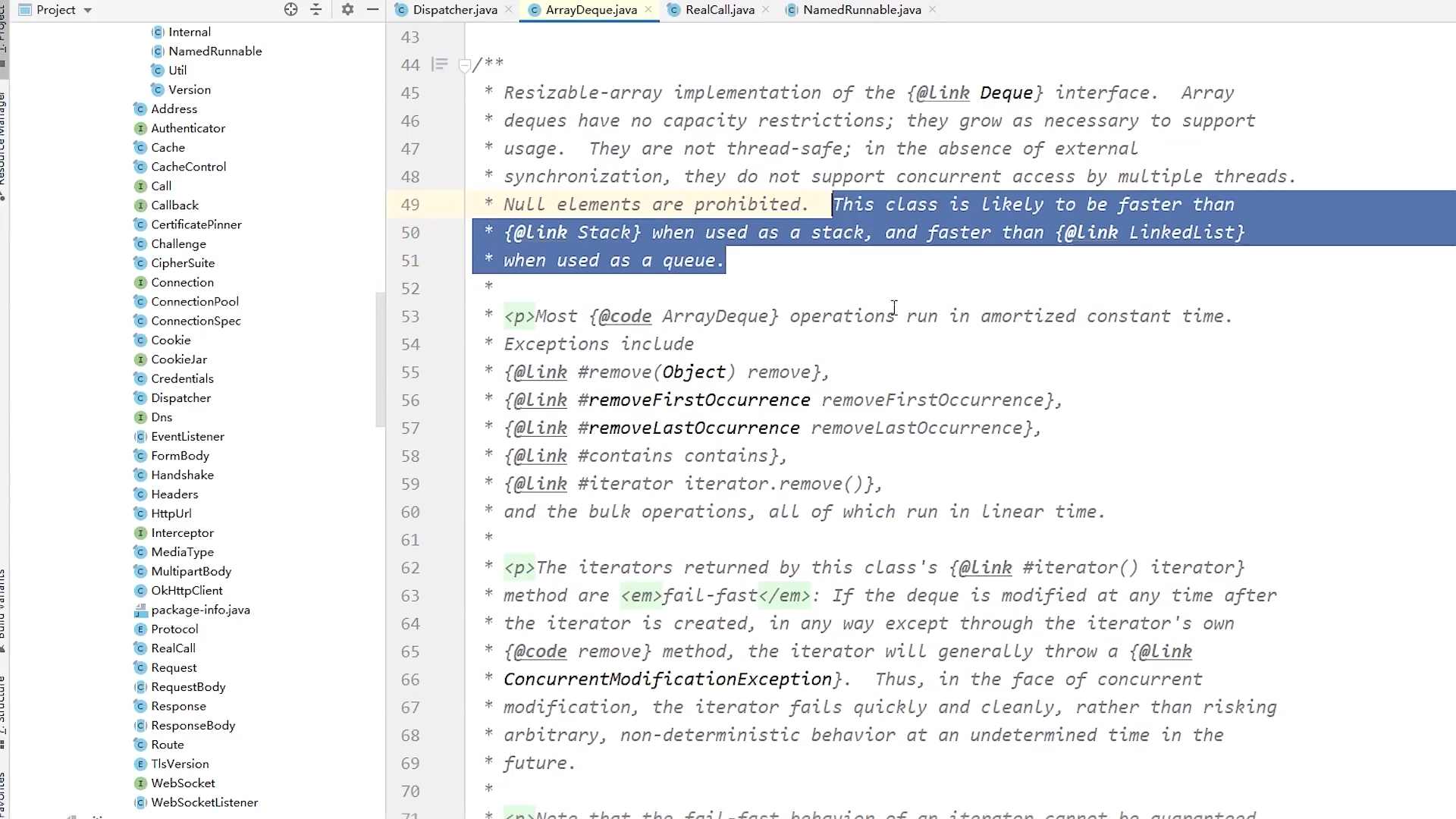This screenshot has height=819, width=1456.
Task: Click line number 55 in gutter
Action: [x=410, y=372]
